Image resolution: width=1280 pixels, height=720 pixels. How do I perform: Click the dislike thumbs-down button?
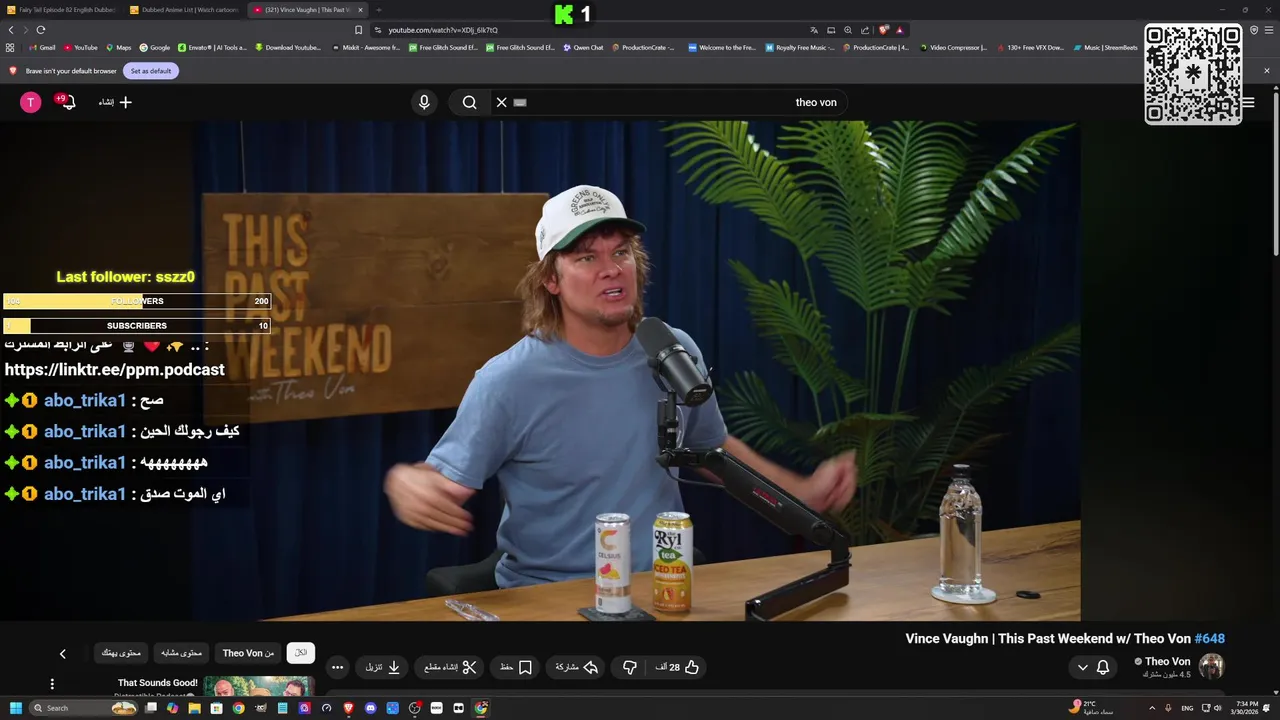click(x=630, y=667)
